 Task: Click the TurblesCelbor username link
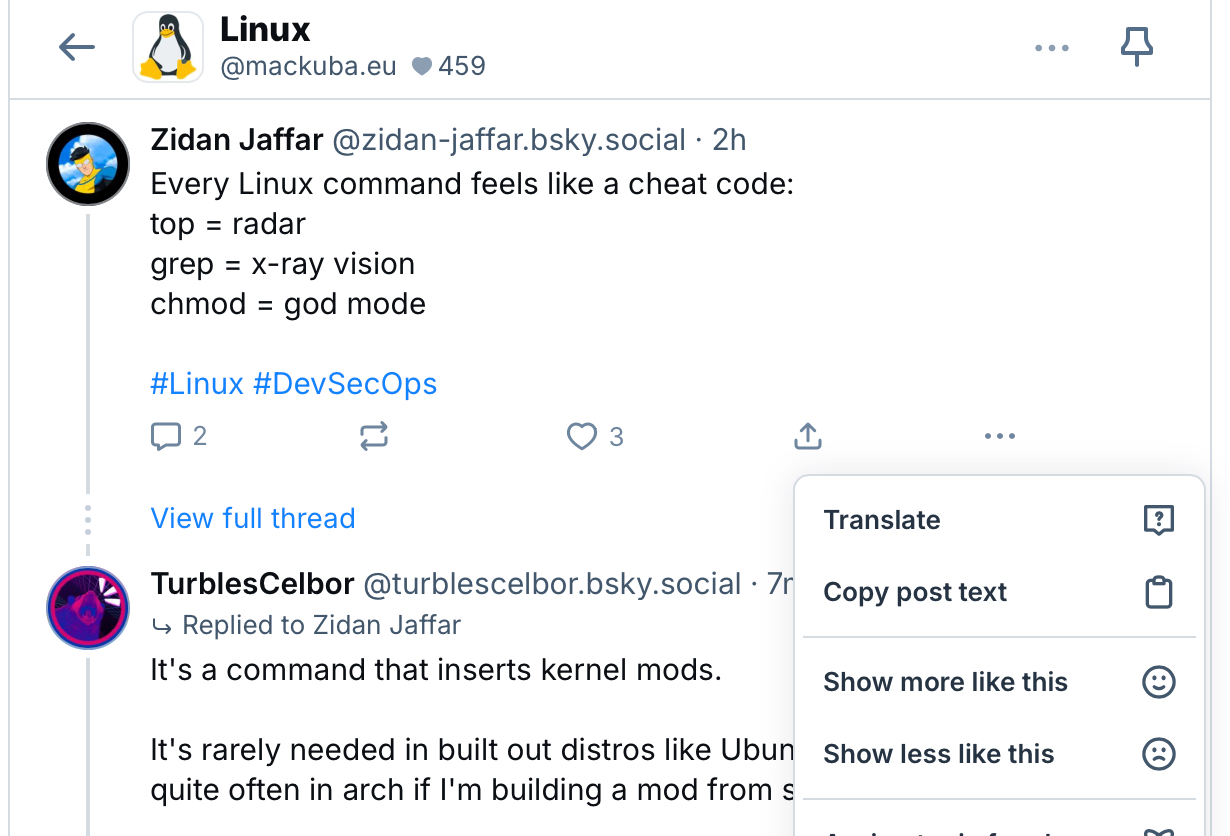(252, 583)
